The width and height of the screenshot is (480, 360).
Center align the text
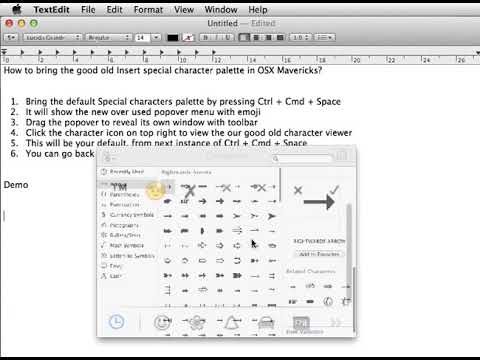(x=256, y=37)
